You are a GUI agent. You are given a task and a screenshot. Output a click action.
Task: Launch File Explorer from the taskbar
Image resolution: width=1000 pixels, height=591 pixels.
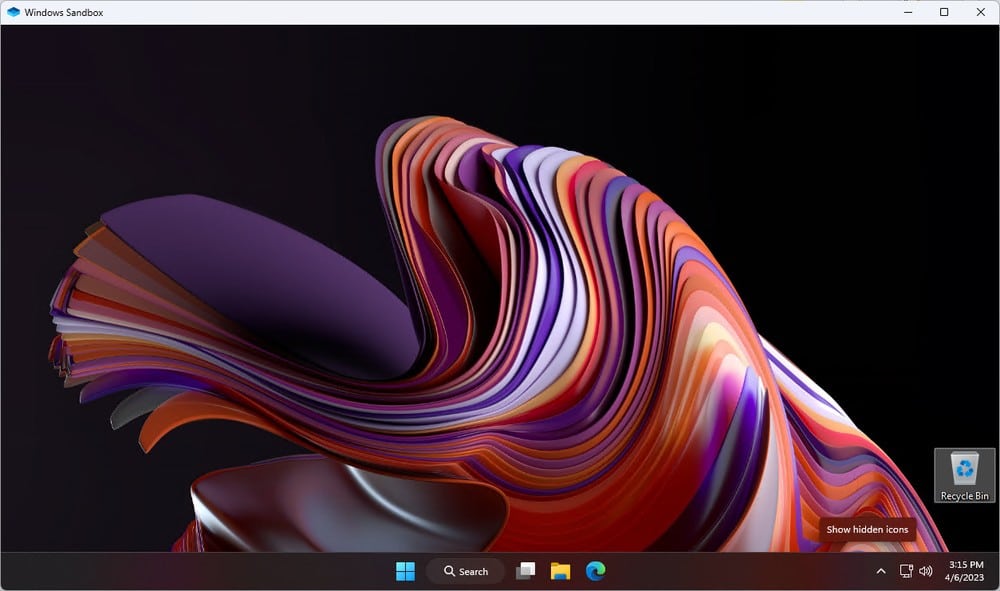click(561, 571)
